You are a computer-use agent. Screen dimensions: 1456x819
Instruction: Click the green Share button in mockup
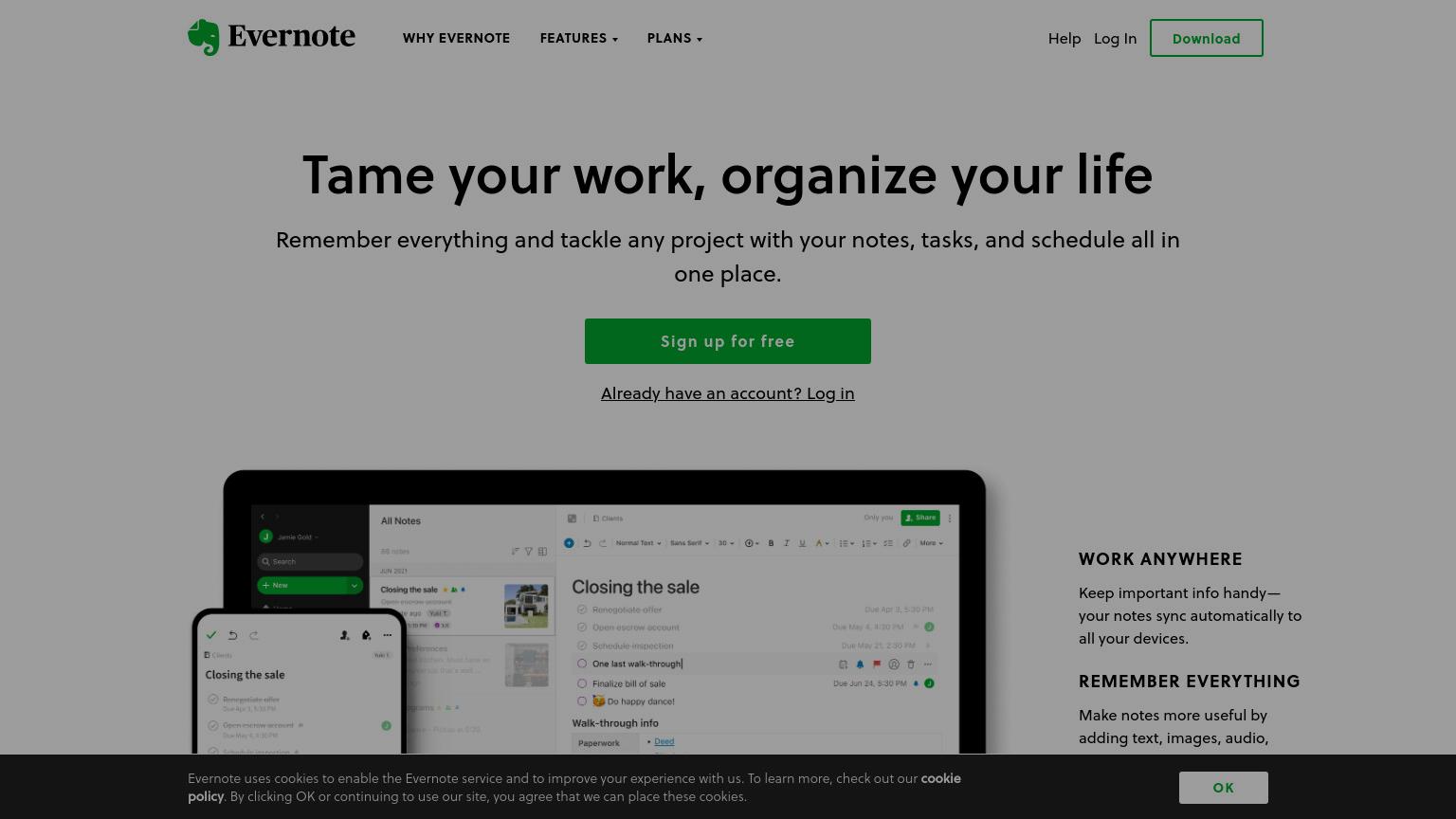point(920,518)
